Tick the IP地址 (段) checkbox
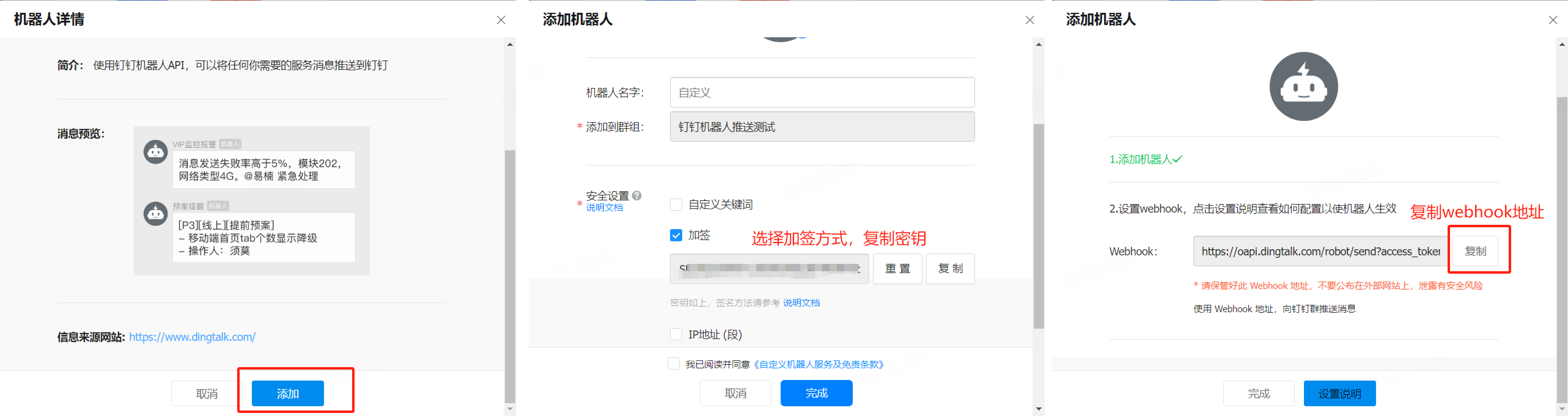The width and height of the screenshot is (1568, 416). click(x=676, y=334)
